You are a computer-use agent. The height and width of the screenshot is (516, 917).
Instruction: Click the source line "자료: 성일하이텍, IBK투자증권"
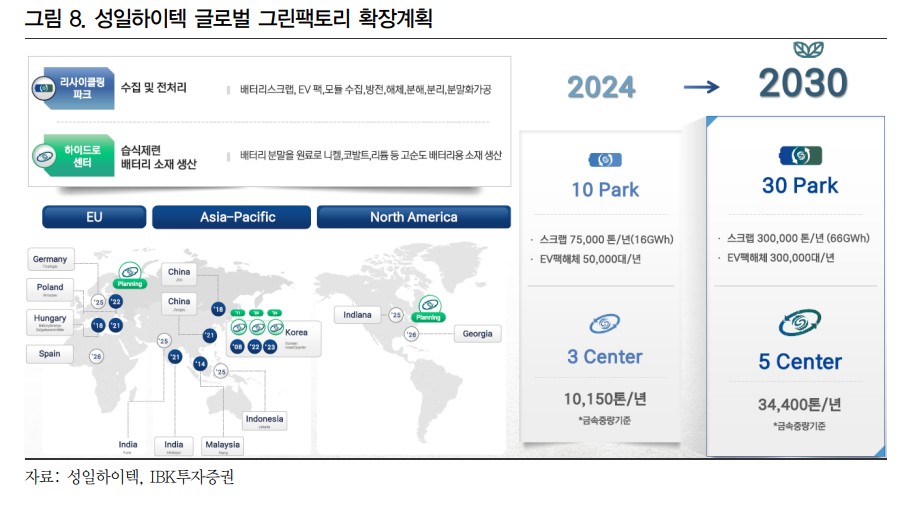tap(129, 477)
